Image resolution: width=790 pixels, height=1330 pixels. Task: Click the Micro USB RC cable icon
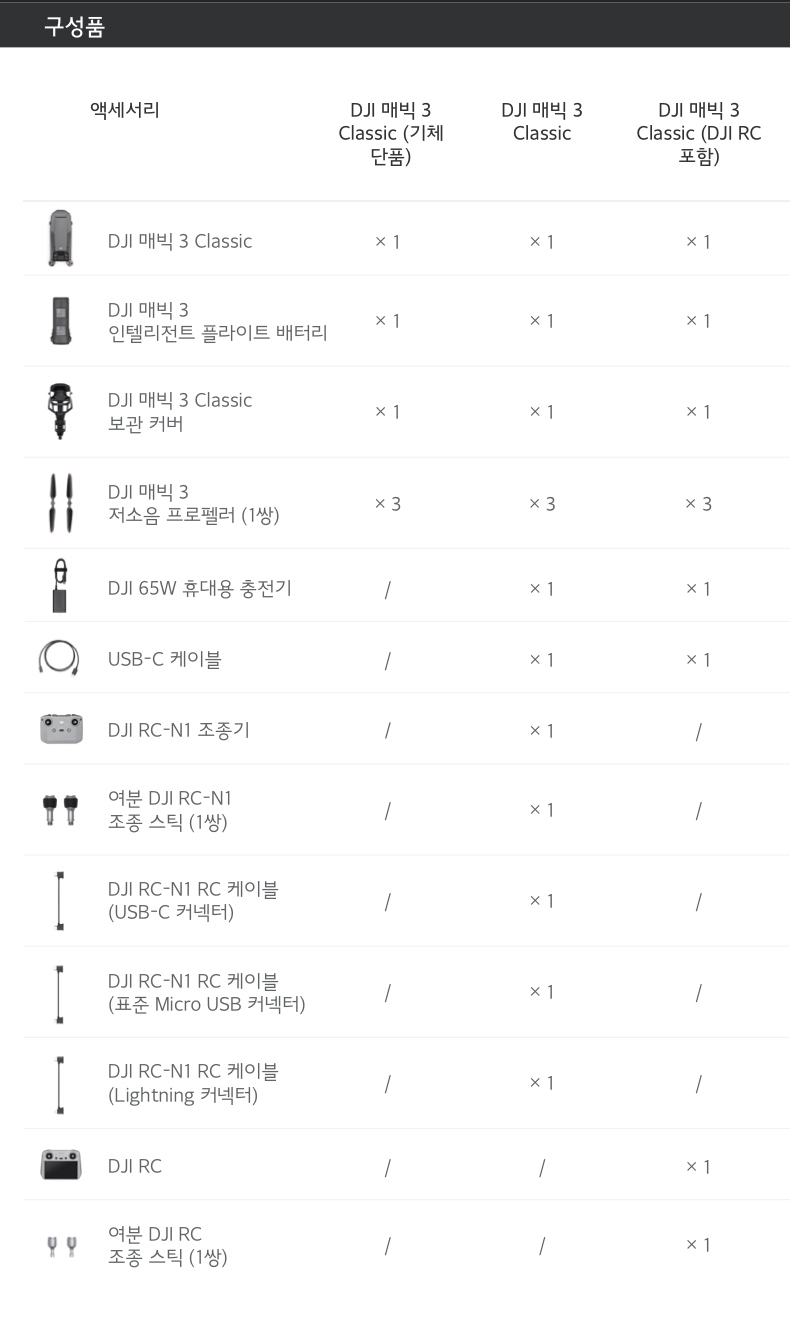[x=60, y=992]
